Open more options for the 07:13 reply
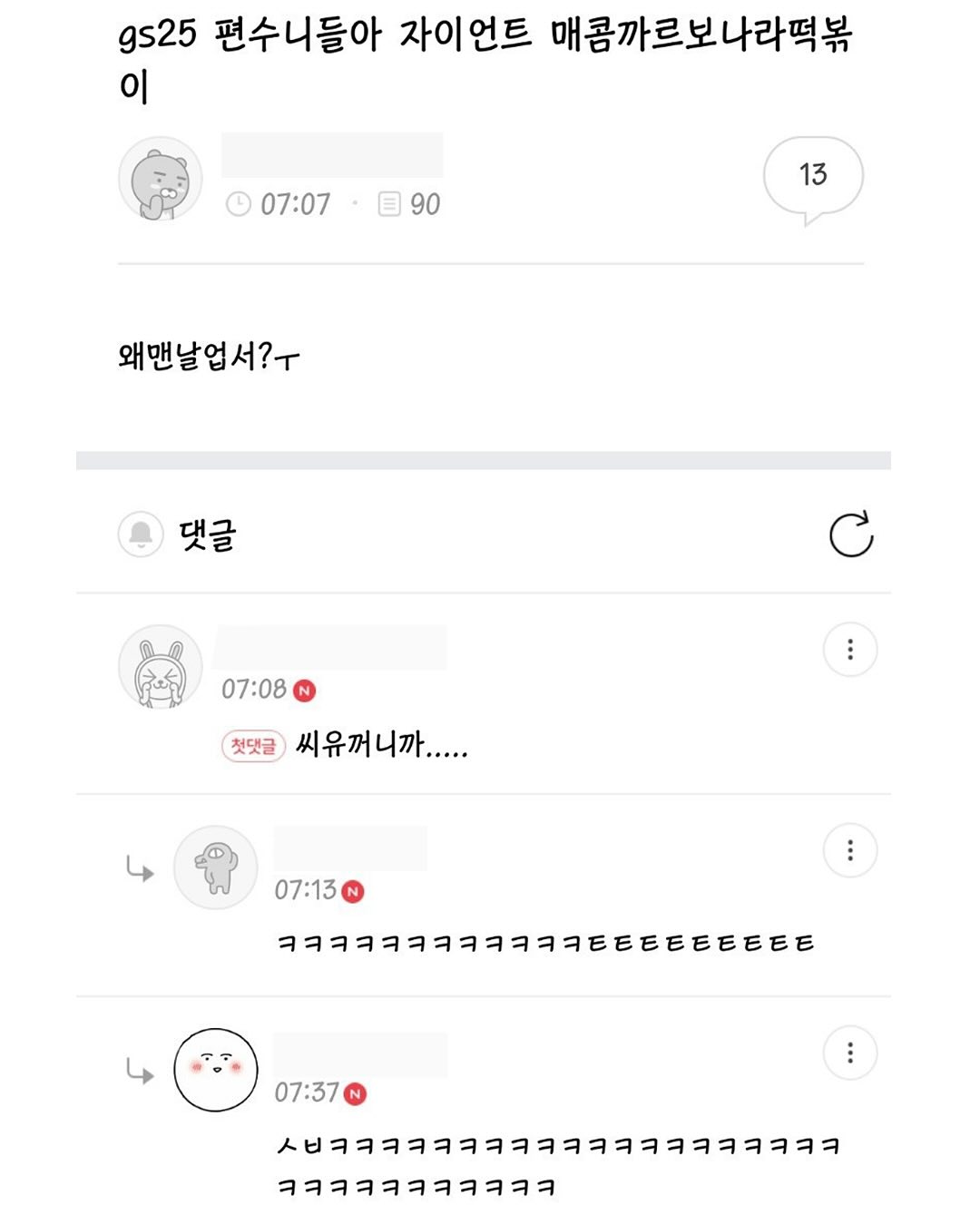Screen dimensions: 980x1225 (x=849, y=850)
